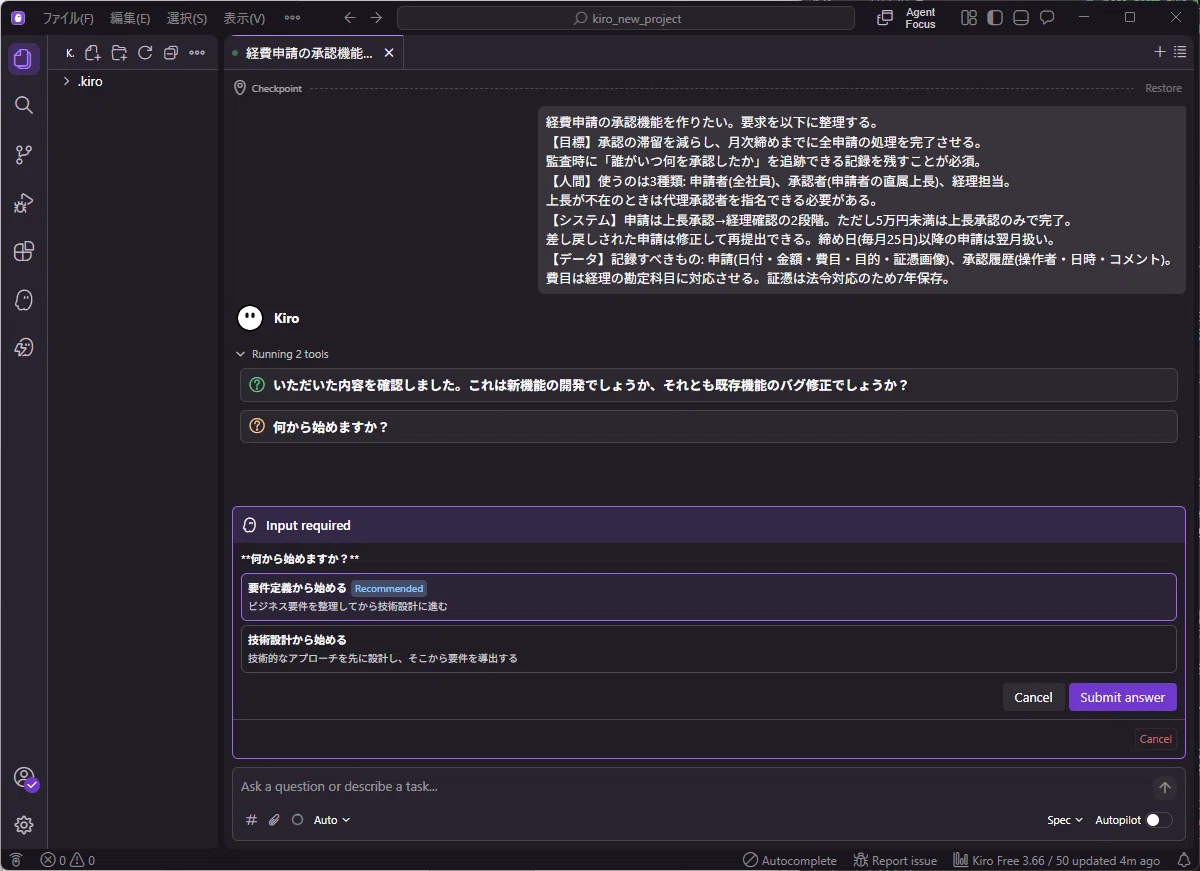Image resolution: width=1200 pixels, height=871 pixels.
Task: Toggle Autocomplete in the status bar
Action: tap(790, 860)
